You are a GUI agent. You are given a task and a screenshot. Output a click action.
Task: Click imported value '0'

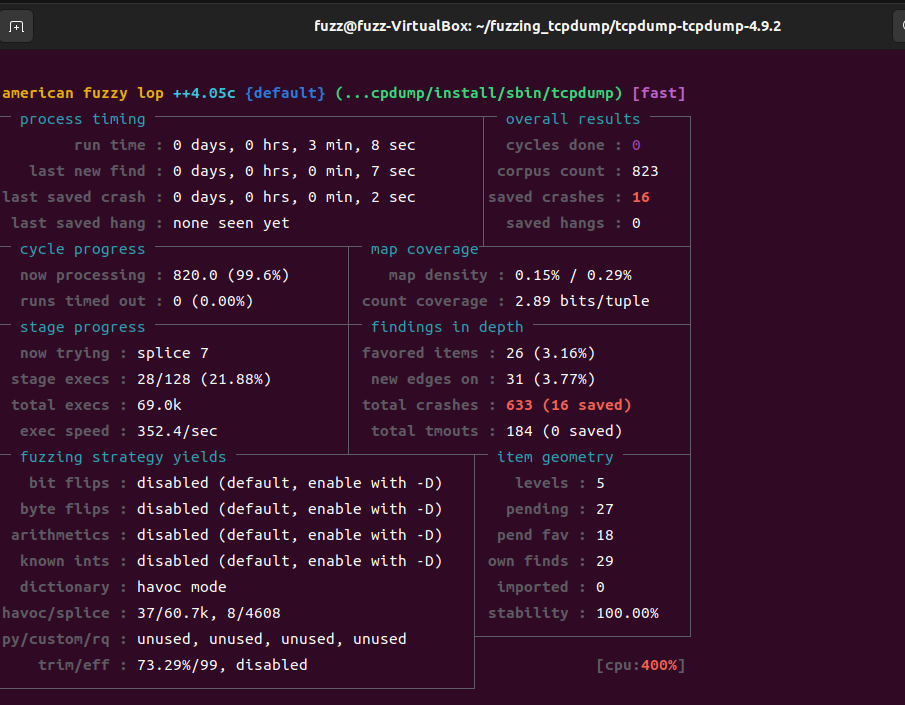coord(600,587)
